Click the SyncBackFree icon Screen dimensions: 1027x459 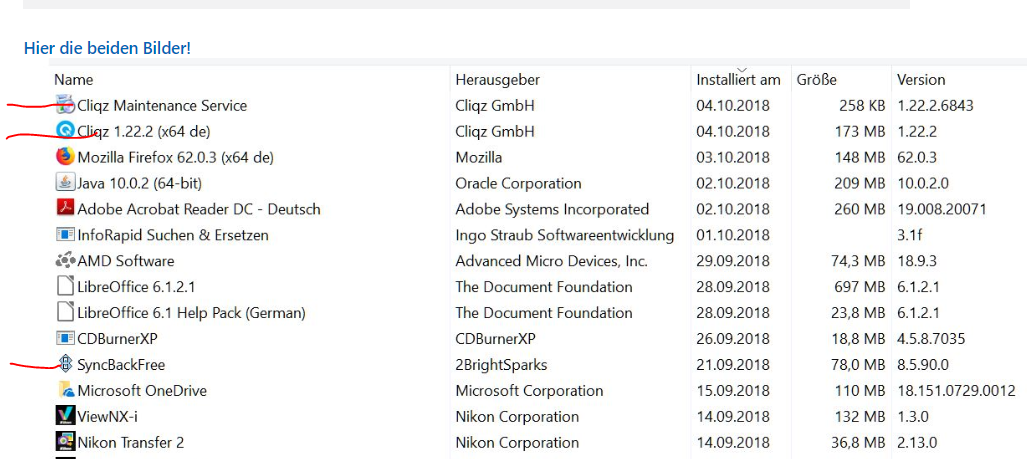click(x=65, y=364)
